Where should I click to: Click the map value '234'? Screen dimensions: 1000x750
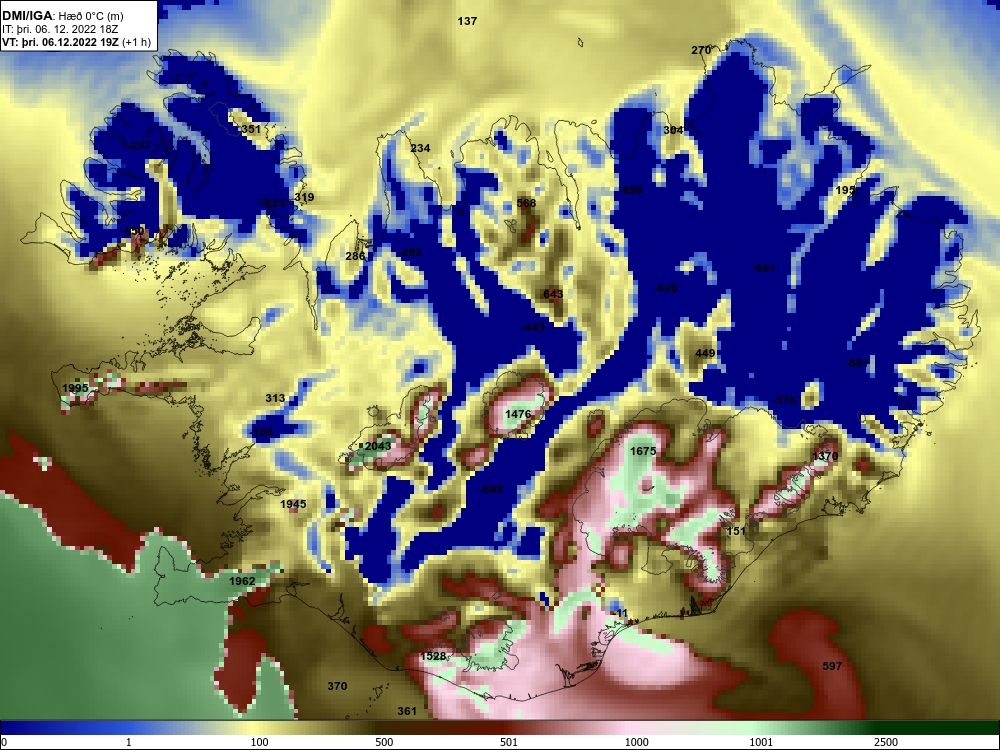pos(420,148)
